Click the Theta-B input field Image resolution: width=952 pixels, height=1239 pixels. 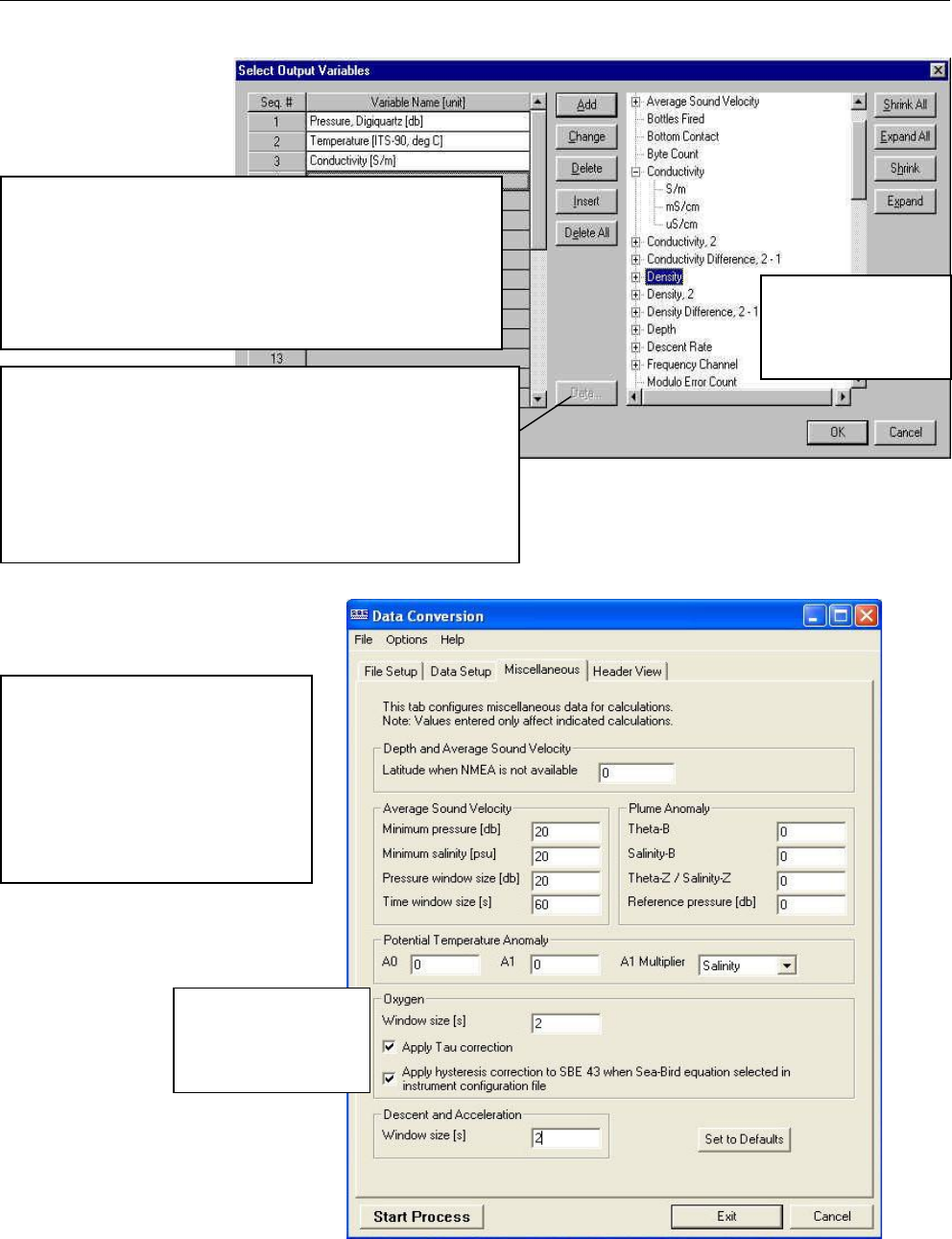(812, 832)
